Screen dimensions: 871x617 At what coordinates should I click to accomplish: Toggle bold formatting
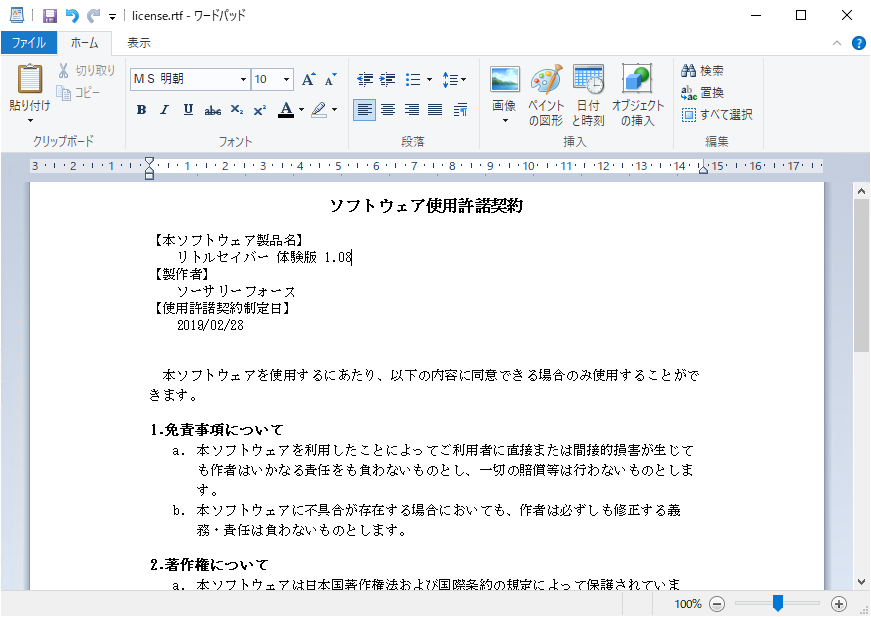coord(142,110)
